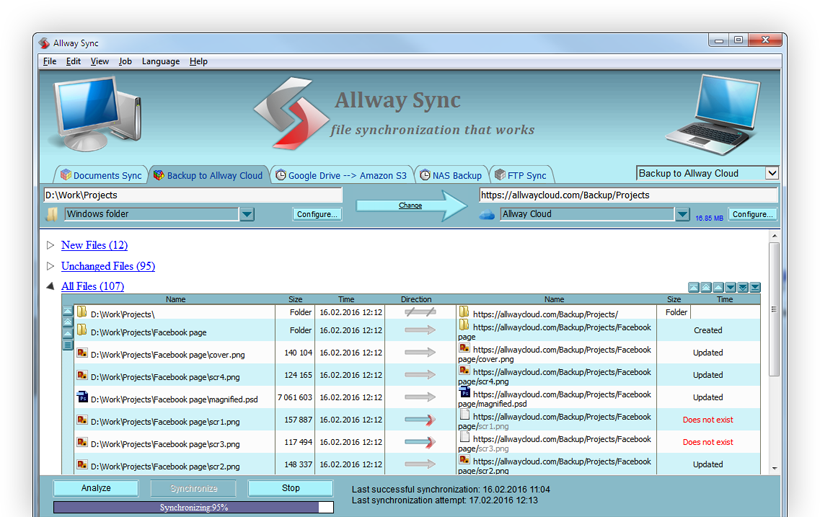Open the NAS Backup tab
The image size is (820, 517).
(451, 175)
